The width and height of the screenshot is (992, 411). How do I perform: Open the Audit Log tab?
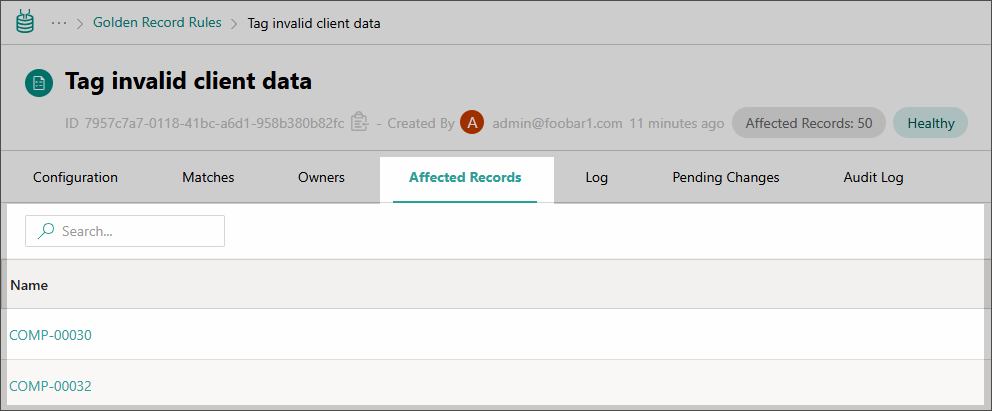click(873, 178)
